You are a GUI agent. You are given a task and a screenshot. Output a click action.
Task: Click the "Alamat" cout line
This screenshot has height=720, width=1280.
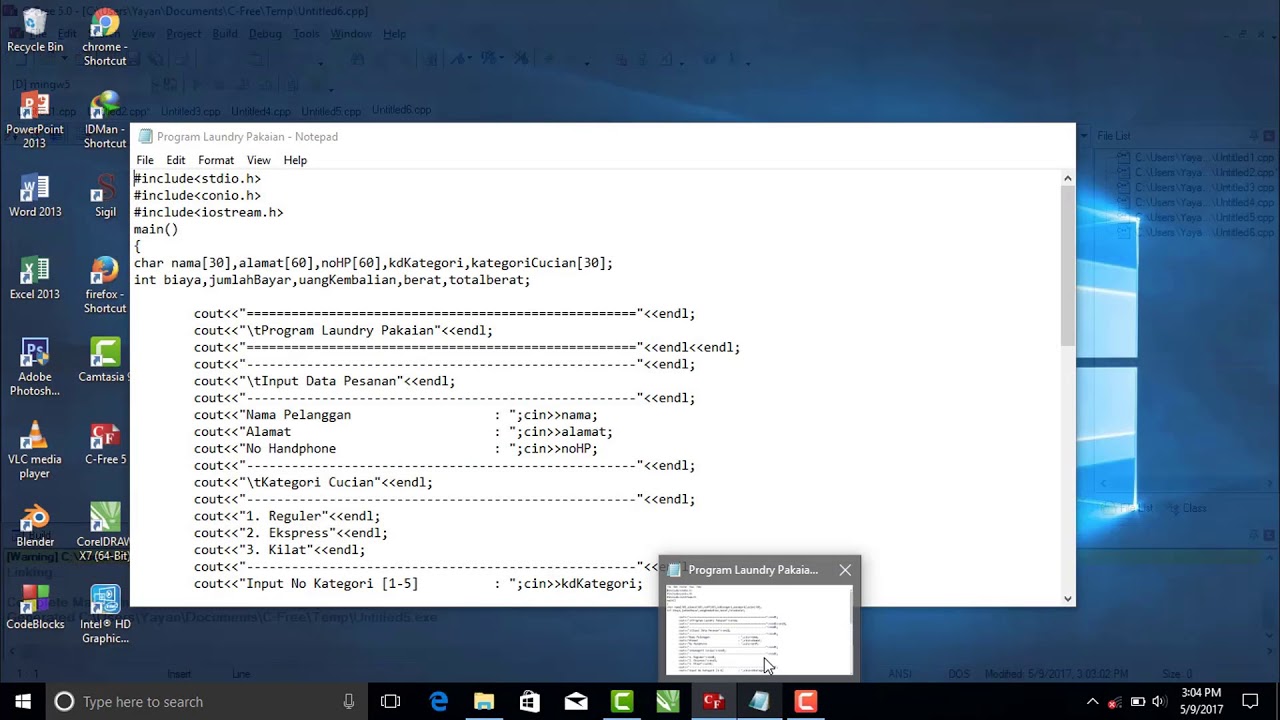pyautogui.click(x=403, y=432)
